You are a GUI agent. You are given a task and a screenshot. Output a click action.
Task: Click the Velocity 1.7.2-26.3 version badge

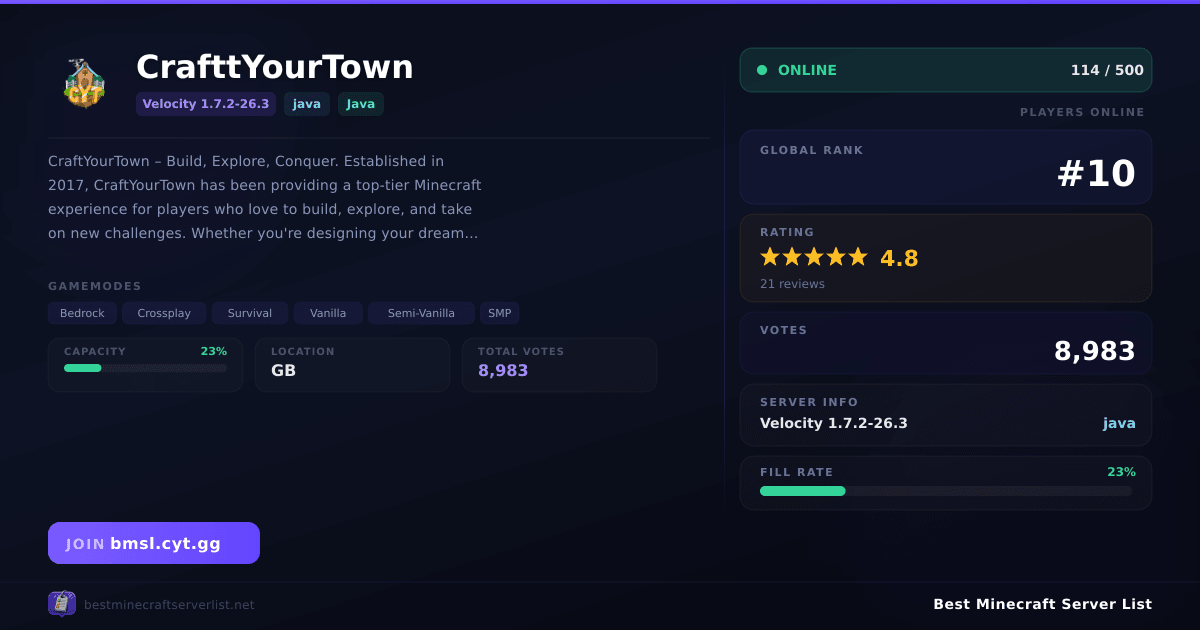click(x=206, y=104)
